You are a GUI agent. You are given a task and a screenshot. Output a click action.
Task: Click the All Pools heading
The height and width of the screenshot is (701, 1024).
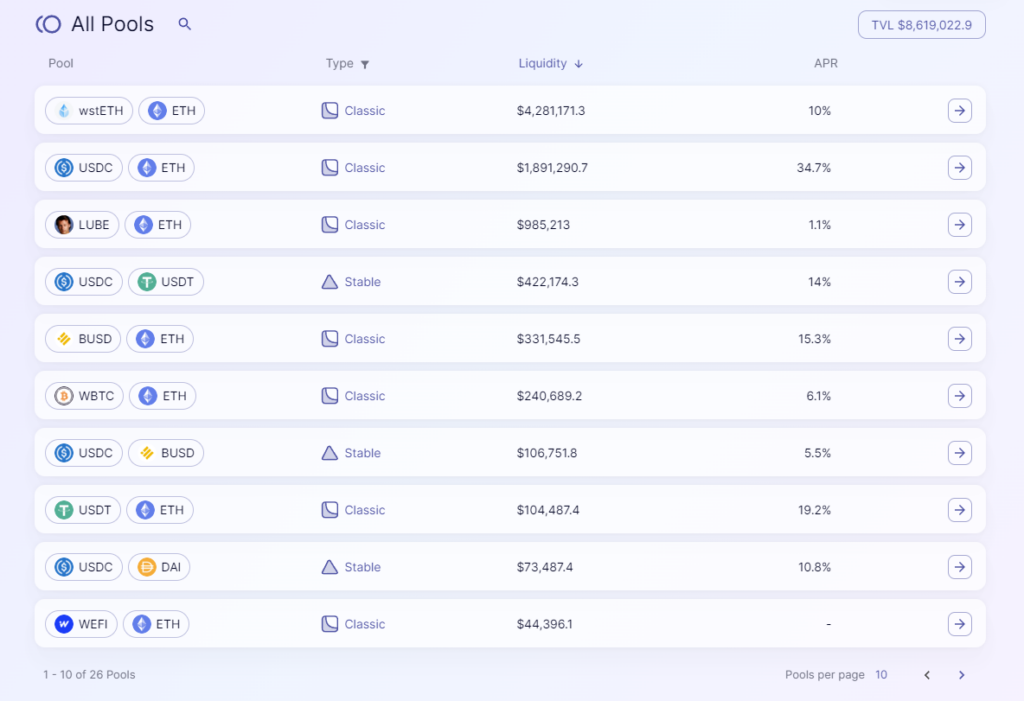point(112,24)
